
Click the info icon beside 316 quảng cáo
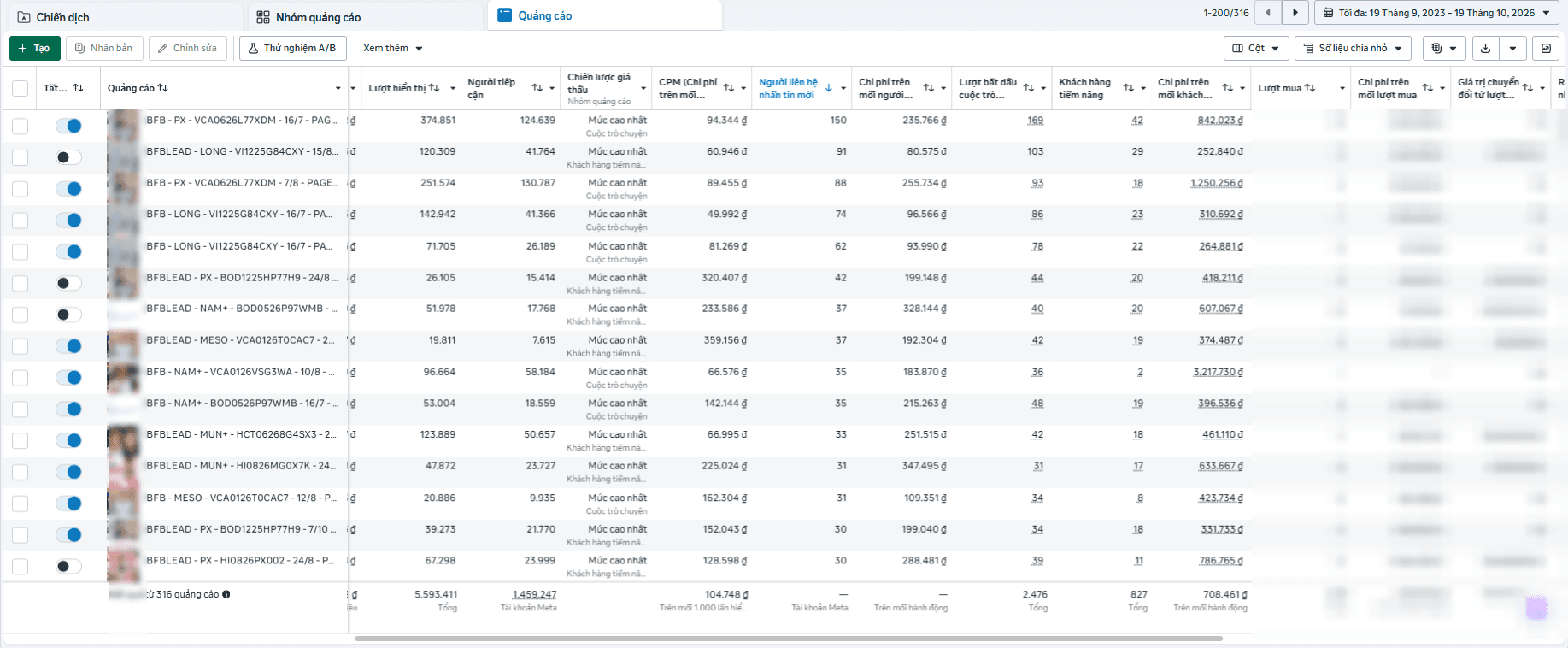coord(226,594)
